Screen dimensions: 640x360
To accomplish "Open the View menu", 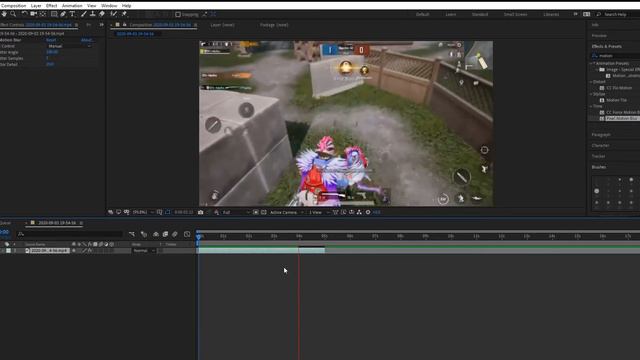I will click(x=91, y=6).
